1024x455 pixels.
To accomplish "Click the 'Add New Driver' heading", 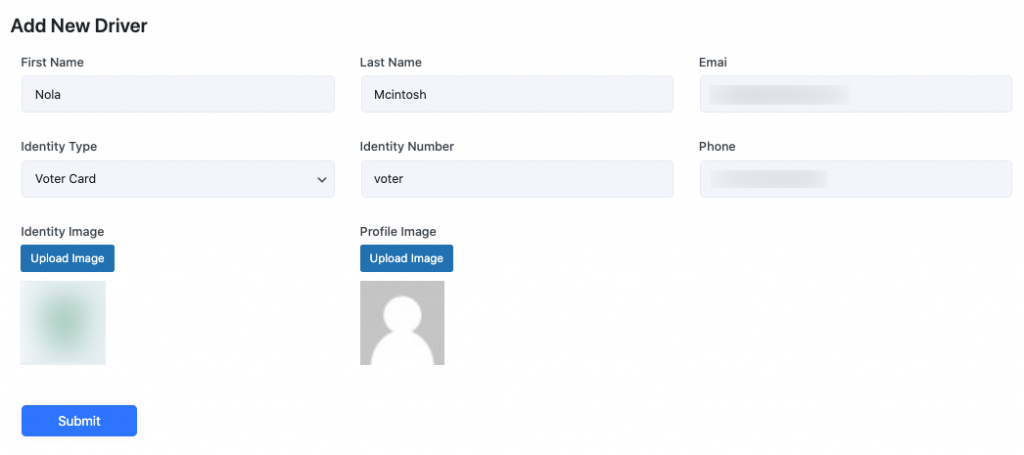I will pos(79,26).
